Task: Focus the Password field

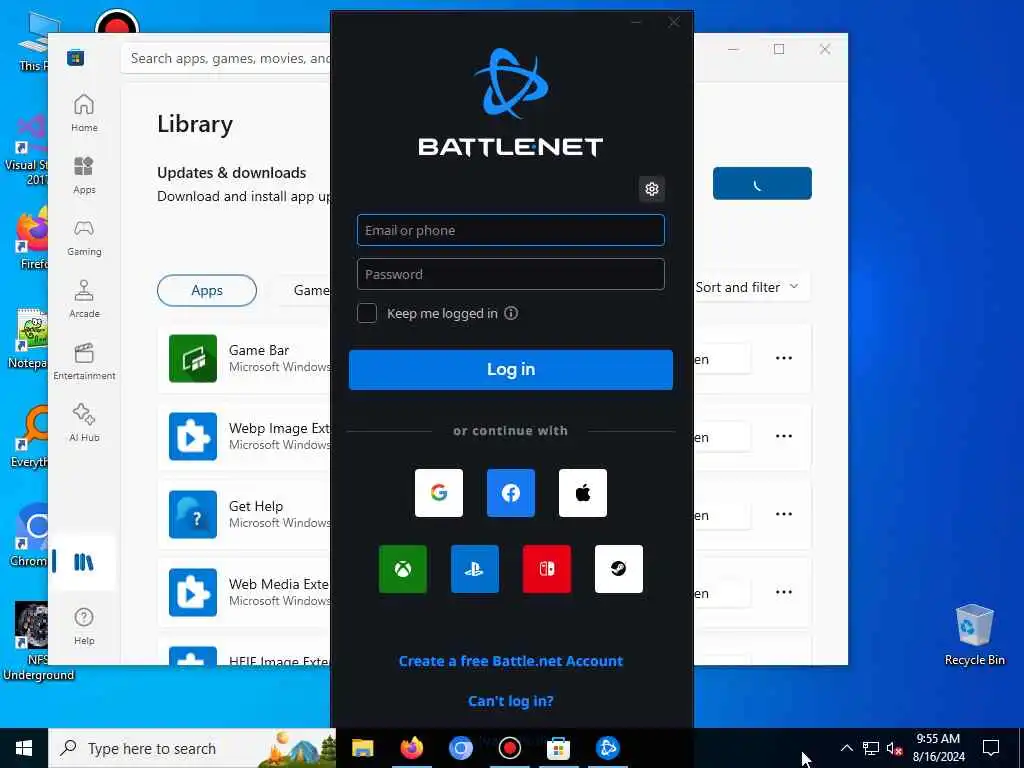Action: 511,274
